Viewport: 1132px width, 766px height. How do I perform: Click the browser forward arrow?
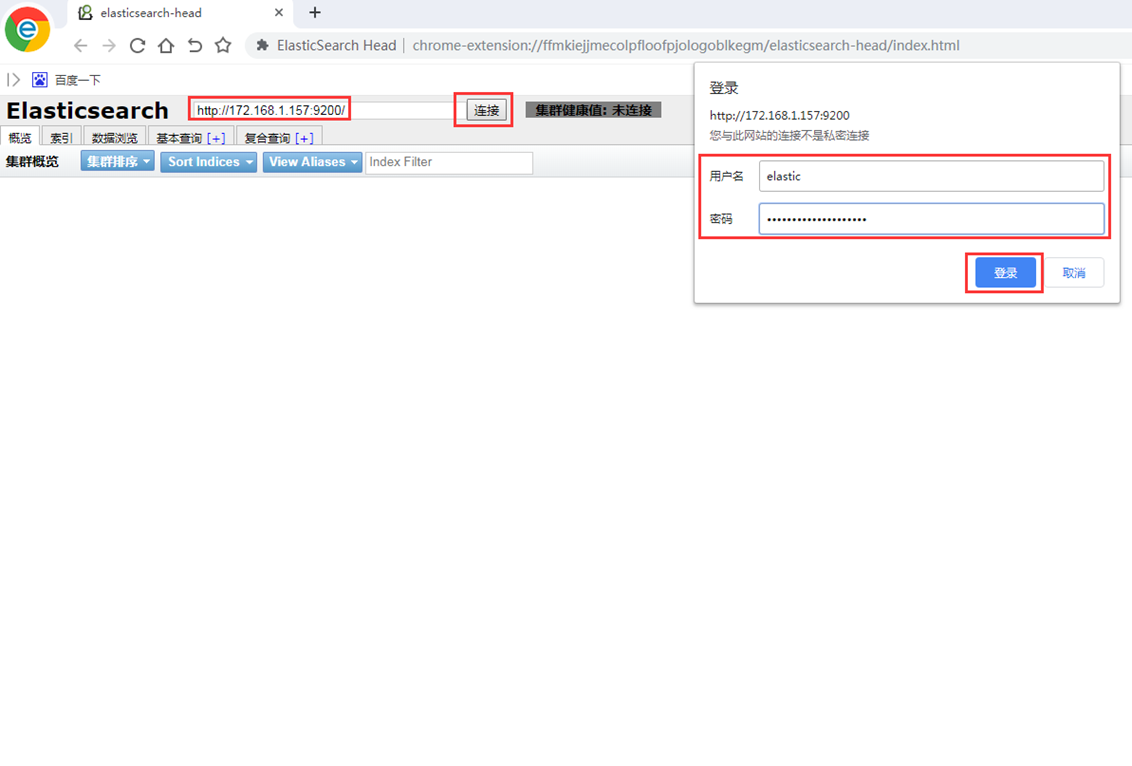pyautogui.click(x=109, y=45)
